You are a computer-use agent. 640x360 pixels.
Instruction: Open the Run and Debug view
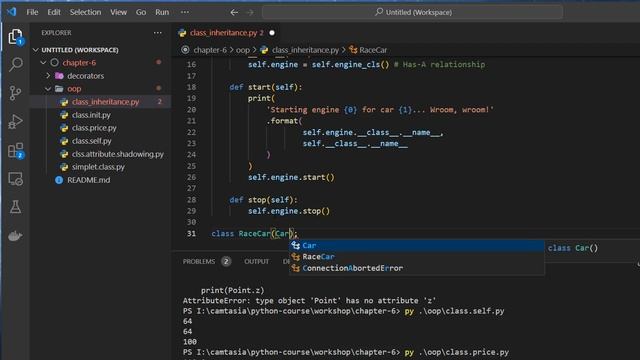click(15, 122)
